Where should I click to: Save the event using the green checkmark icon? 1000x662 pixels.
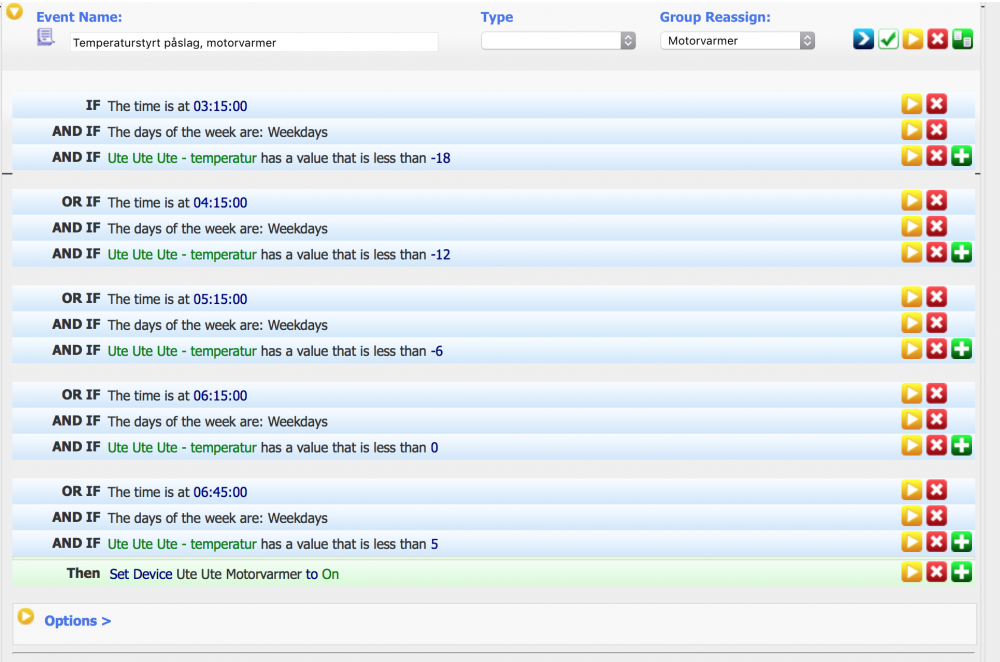coord(888,39)
